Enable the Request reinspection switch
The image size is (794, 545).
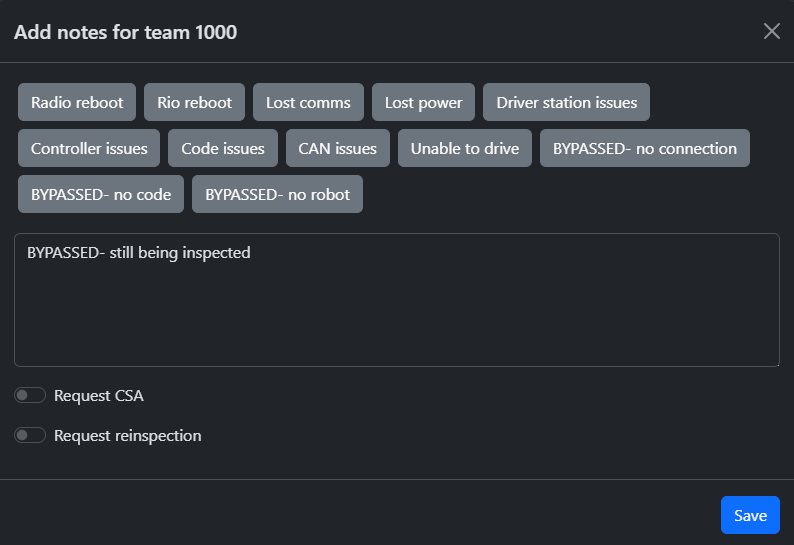(x=30, y=435)
